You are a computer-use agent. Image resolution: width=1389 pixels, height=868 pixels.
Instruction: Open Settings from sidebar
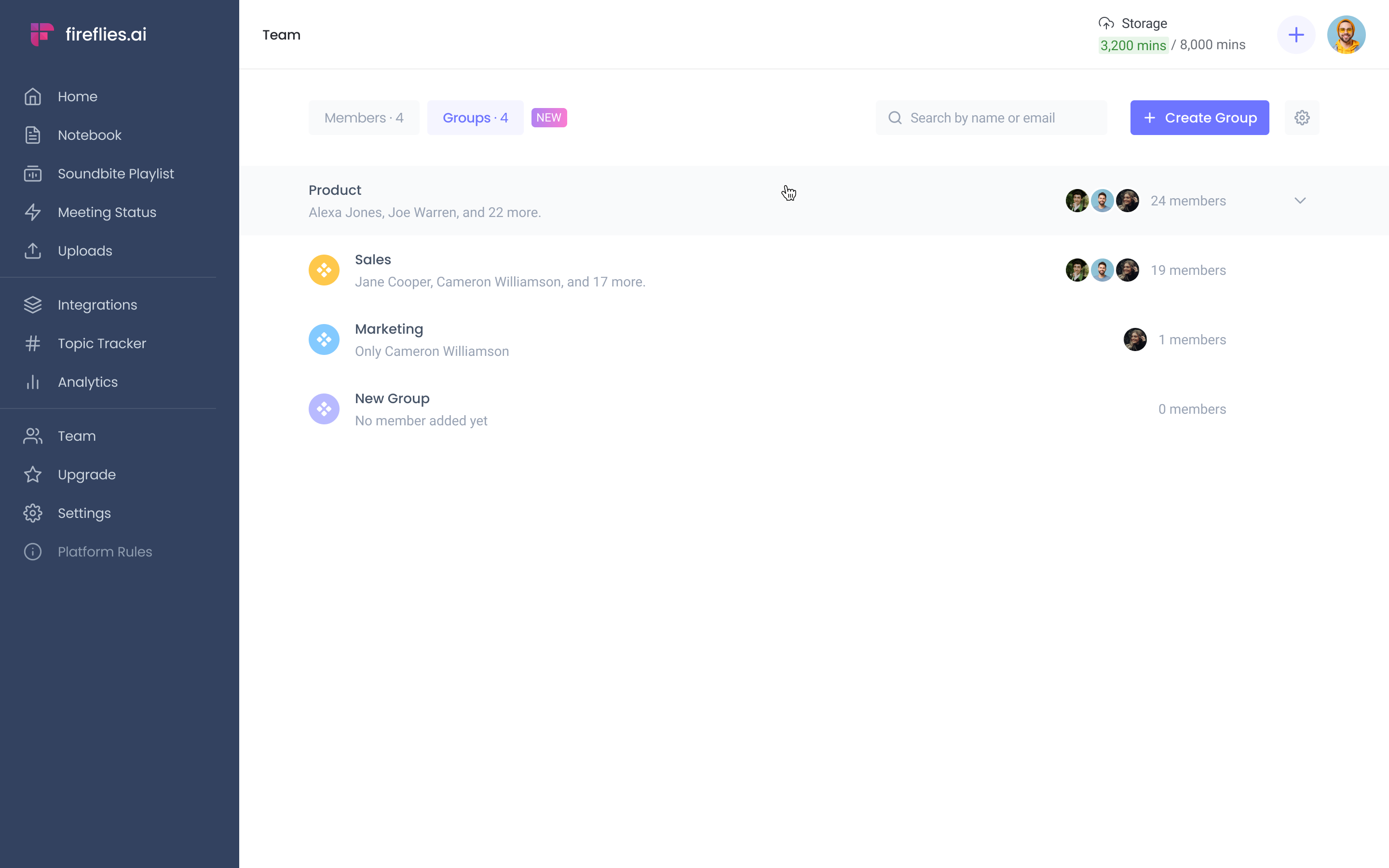coord(84,513)
